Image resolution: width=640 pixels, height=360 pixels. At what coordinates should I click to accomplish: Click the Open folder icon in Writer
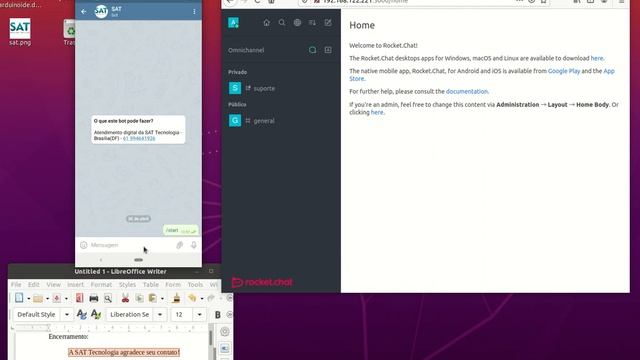pos(38,298)
